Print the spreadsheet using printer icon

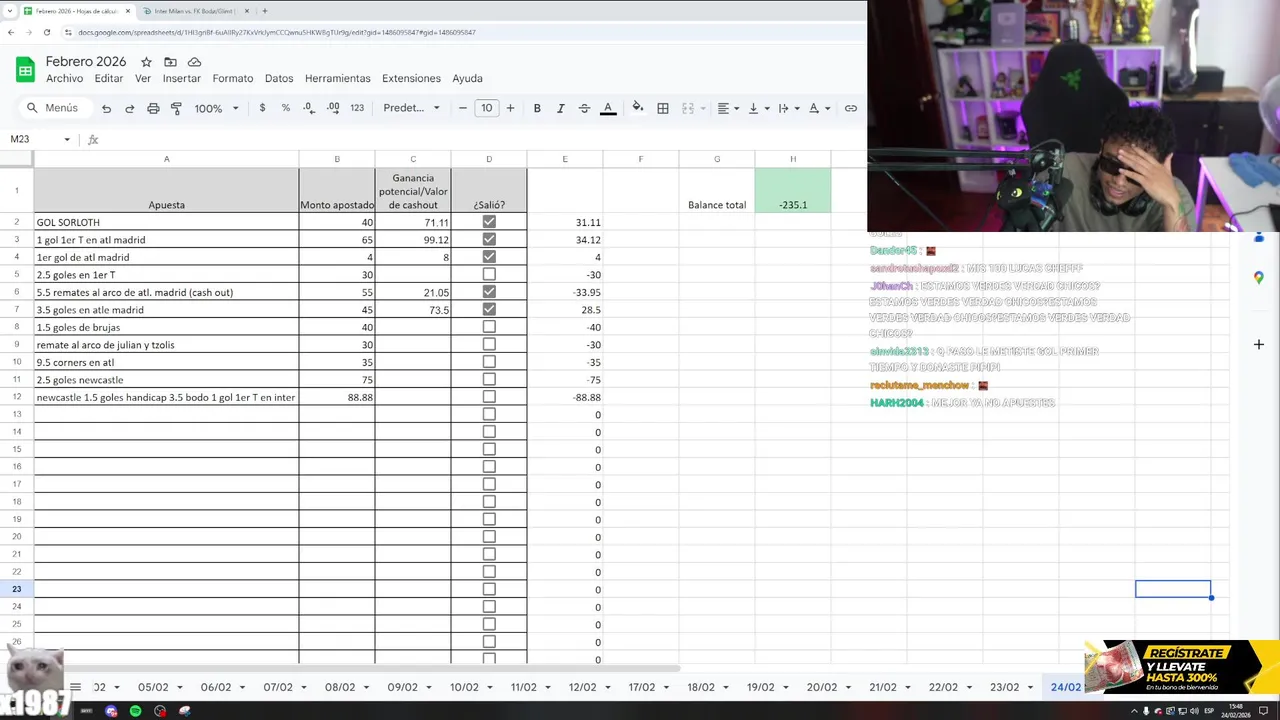point(153,108)
